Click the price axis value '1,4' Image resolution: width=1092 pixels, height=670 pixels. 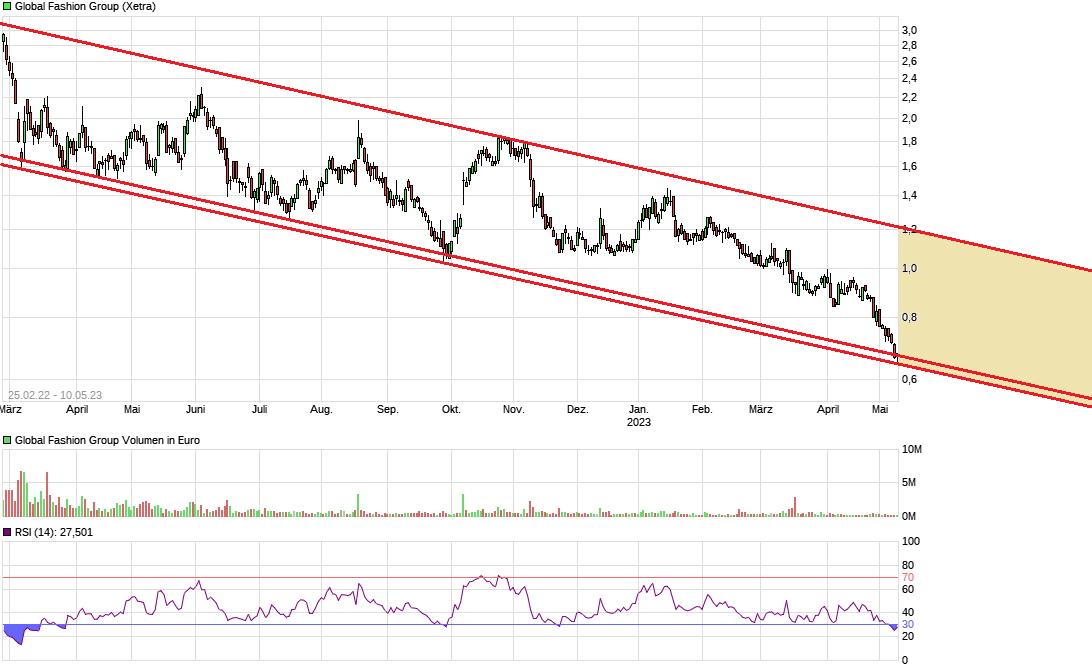pyautogui.click(x=910, y=196)
